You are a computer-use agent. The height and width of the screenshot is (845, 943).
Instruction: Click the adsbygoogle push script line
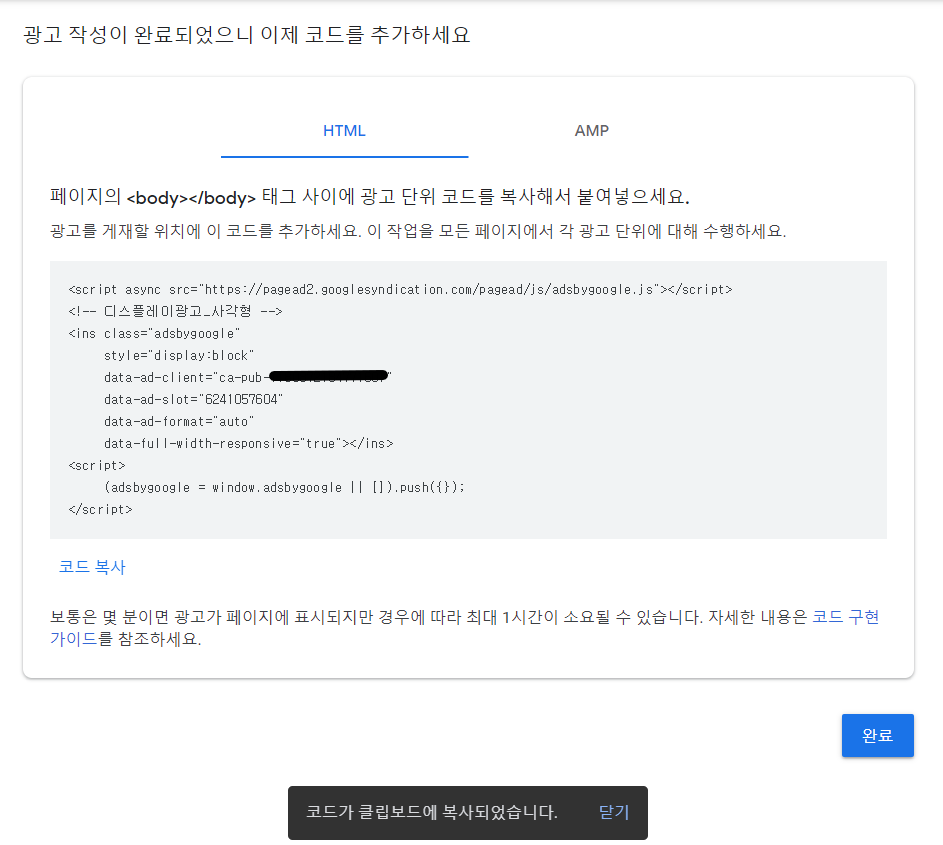284,487
